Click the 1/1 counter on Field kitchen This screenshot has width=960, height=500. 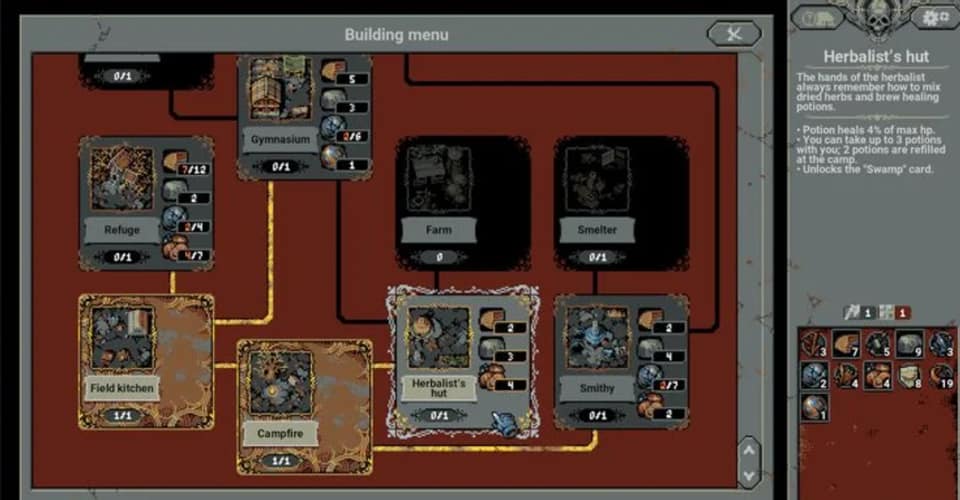coord(122,416)
